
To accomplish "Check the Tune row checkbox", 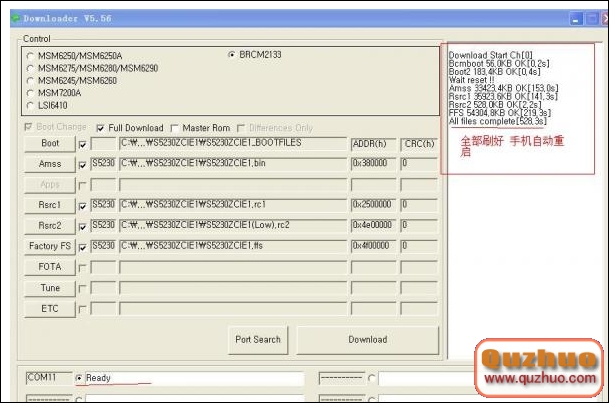I will point(82,288).
